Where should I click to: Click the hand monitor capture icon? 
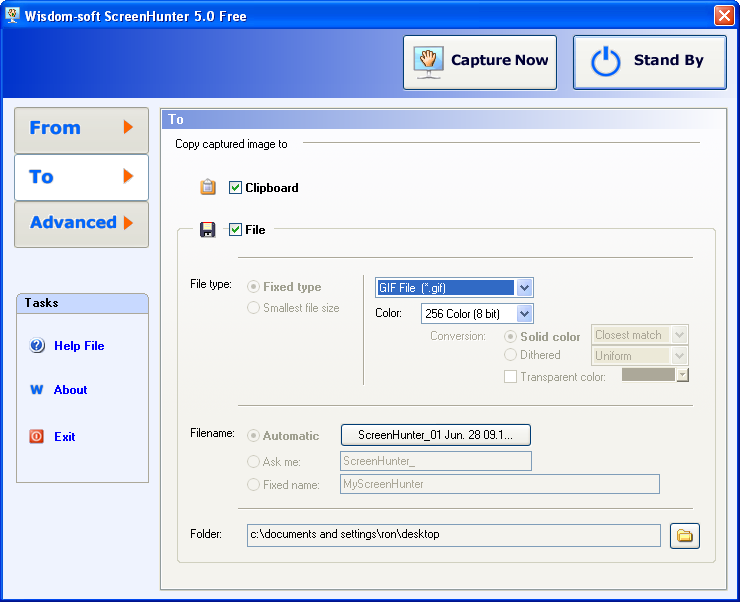pyautogui.click(x=429, y=62)
